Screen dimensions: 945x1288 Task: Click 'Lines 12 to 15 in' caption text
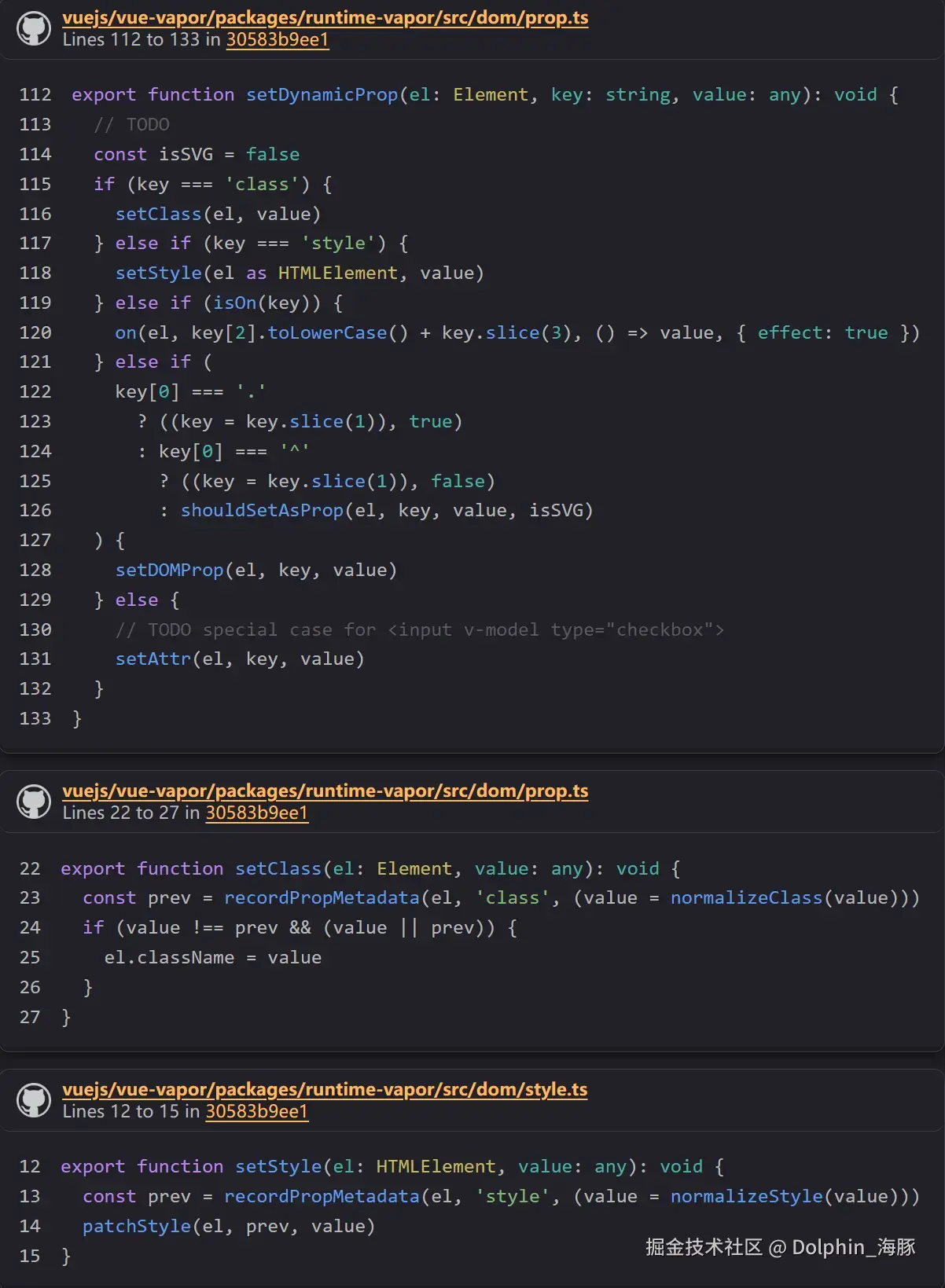131,1111
